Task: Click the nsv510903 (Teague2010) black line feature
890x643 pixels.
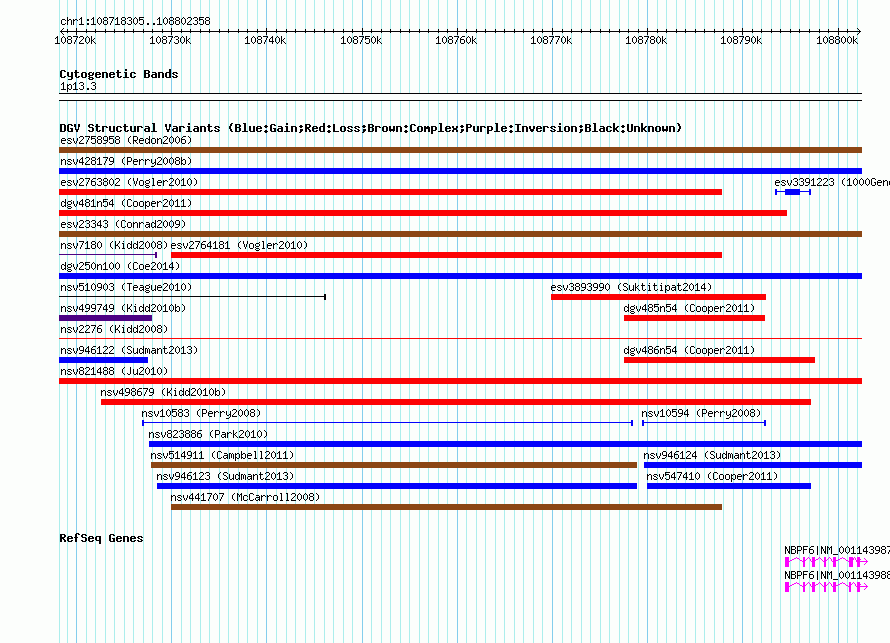Action: click(x=192, y=297)
